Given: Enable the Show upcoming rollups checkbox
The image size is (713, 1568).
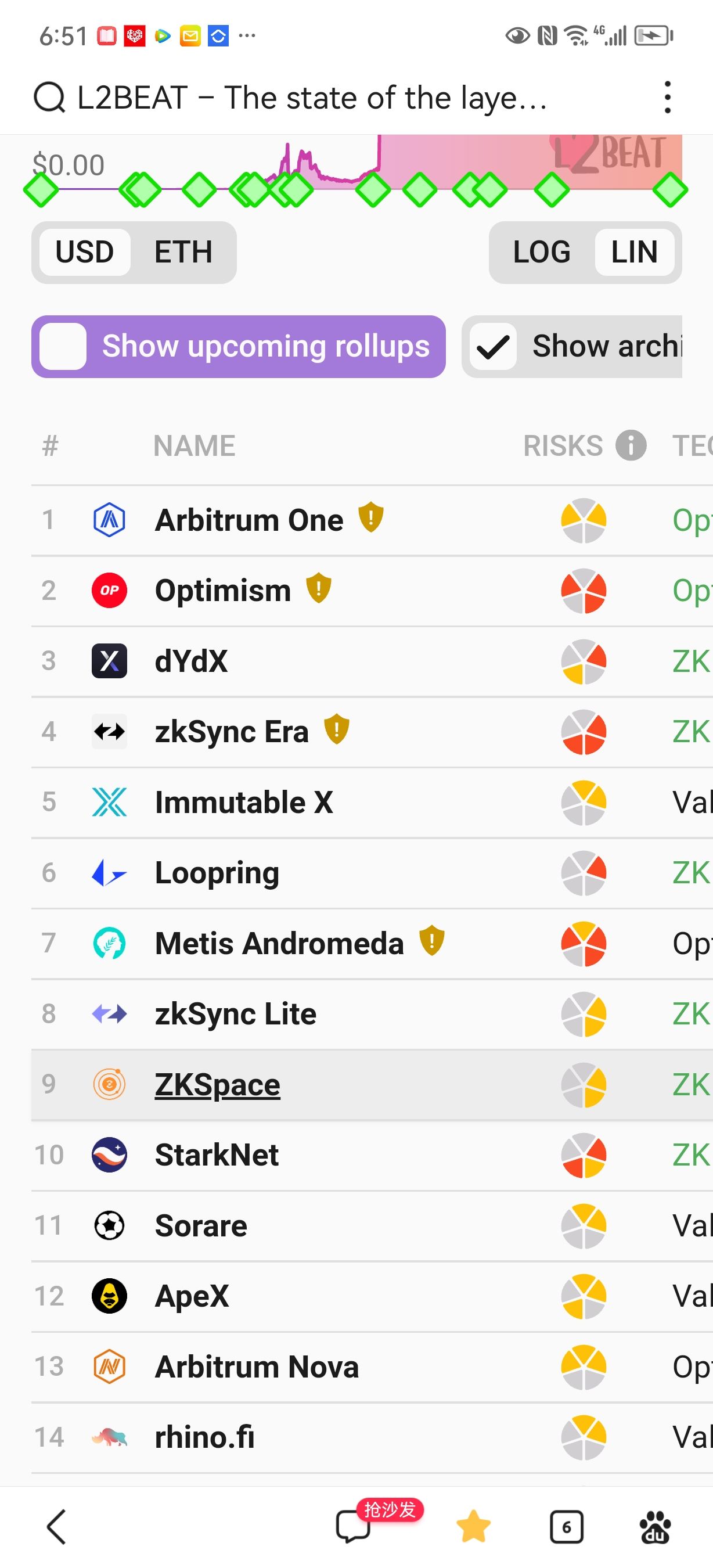Looking at the screenshot, I should [63, 346].
